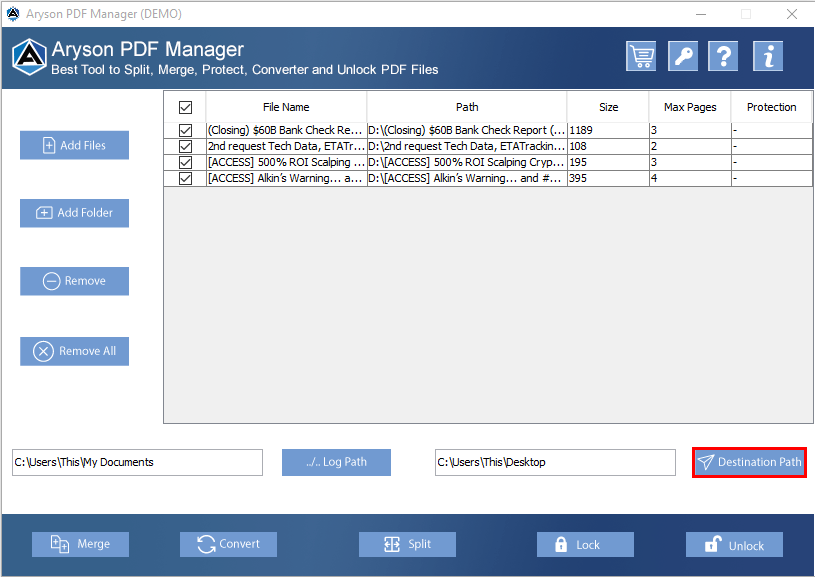Click the Size column header
The width and height of the screenshot is (815, 577).
coord(608,107)
